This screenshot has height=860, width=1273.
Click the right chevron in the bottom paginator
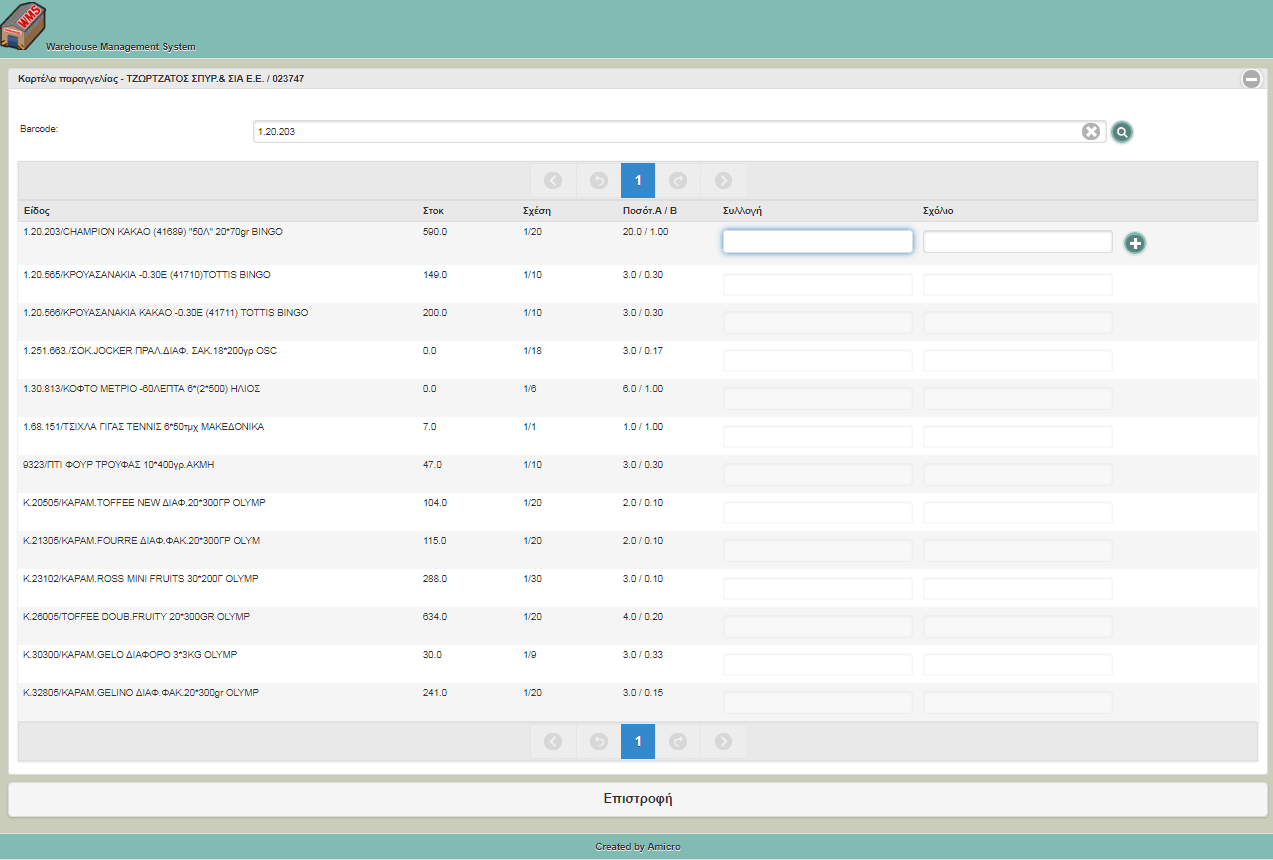723,742
